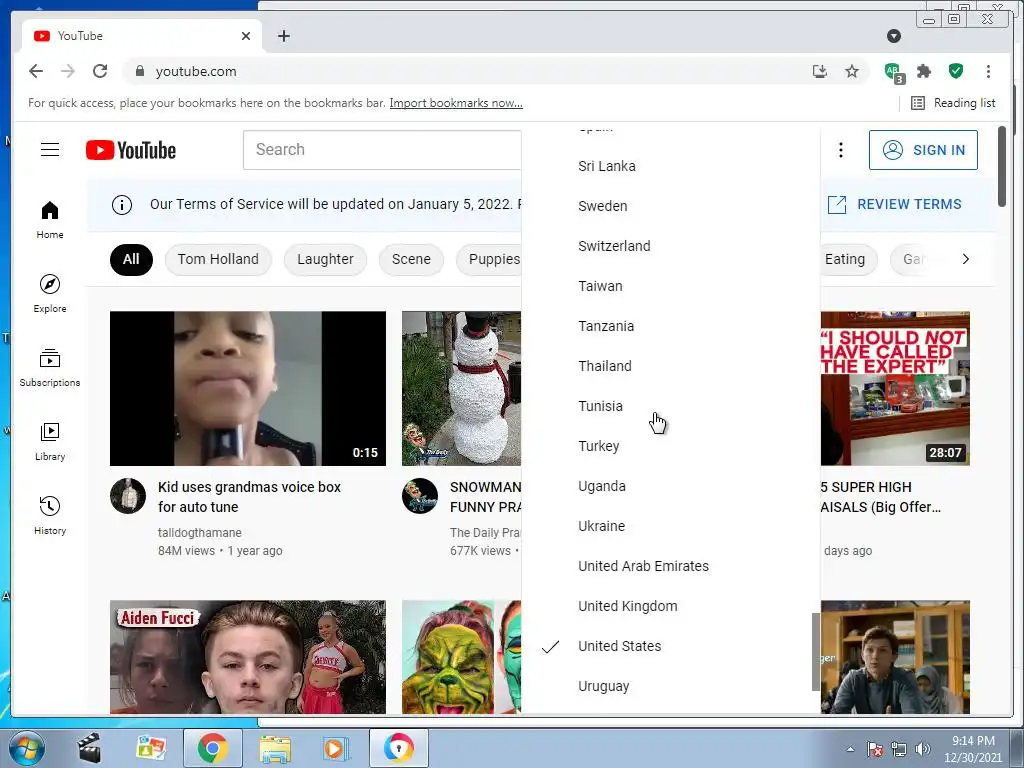Viewport: 1024px width, 768px height.
Task: Select the Tom Holland chip
Action: click(x=218, y=259)
